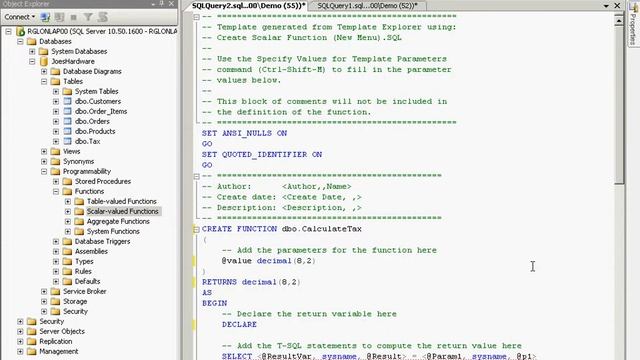Screen dimensions: 640x360
Task: Click the Management folder icon
Action: (31, 351)
